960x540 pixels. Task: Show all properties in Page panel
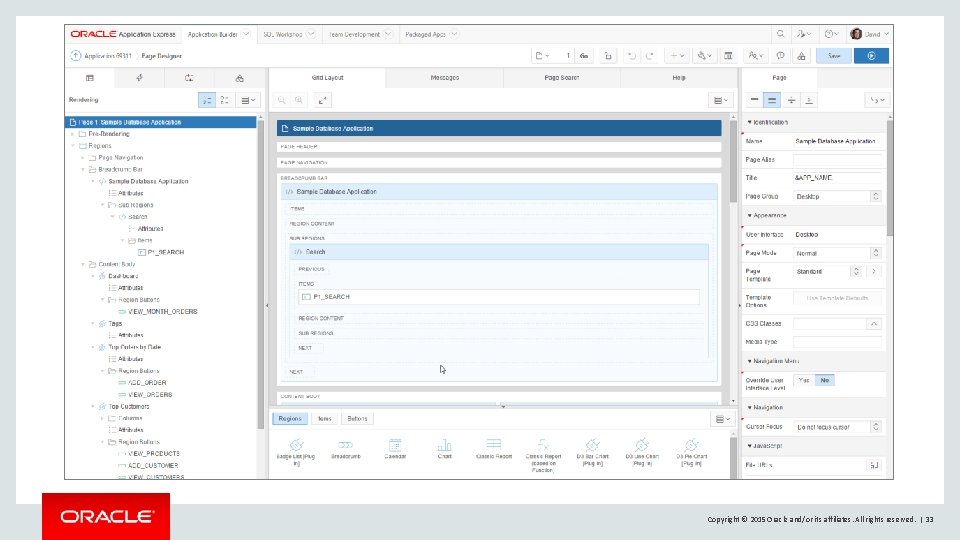point(772,100)
